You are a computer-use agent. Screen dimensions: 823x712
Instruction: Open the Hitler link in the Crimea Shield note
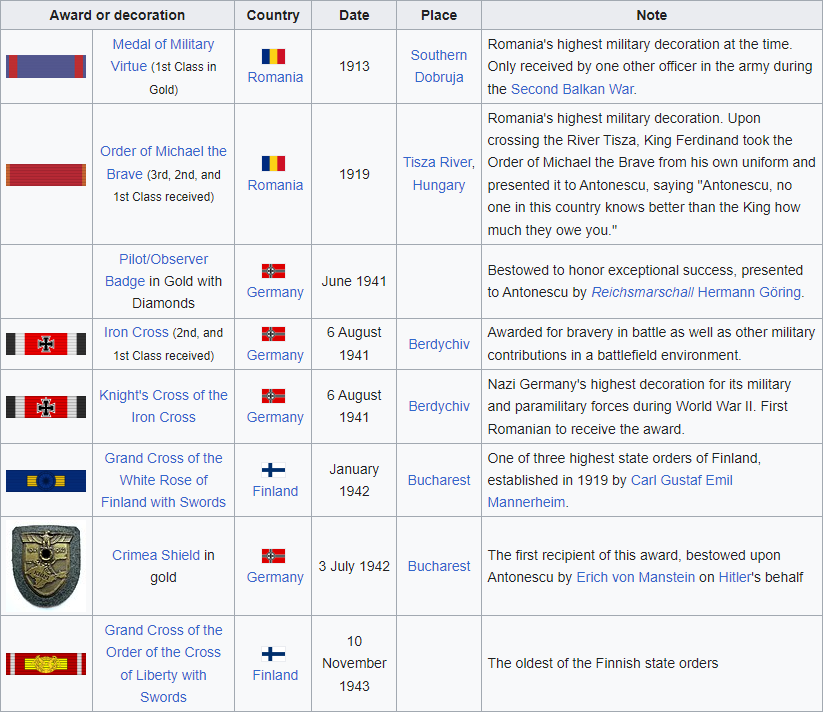coord(734,577)
